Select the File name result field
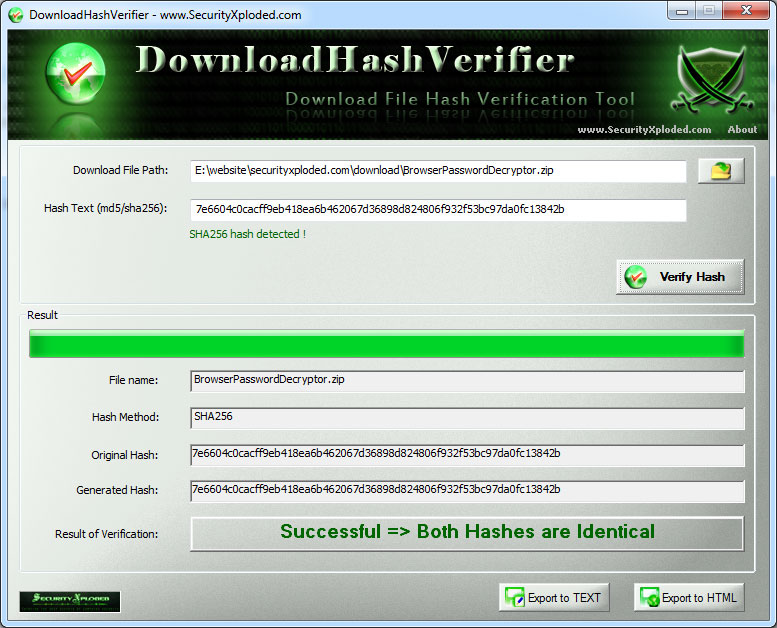This screenshot has height=628, width=777. [467, 381]
